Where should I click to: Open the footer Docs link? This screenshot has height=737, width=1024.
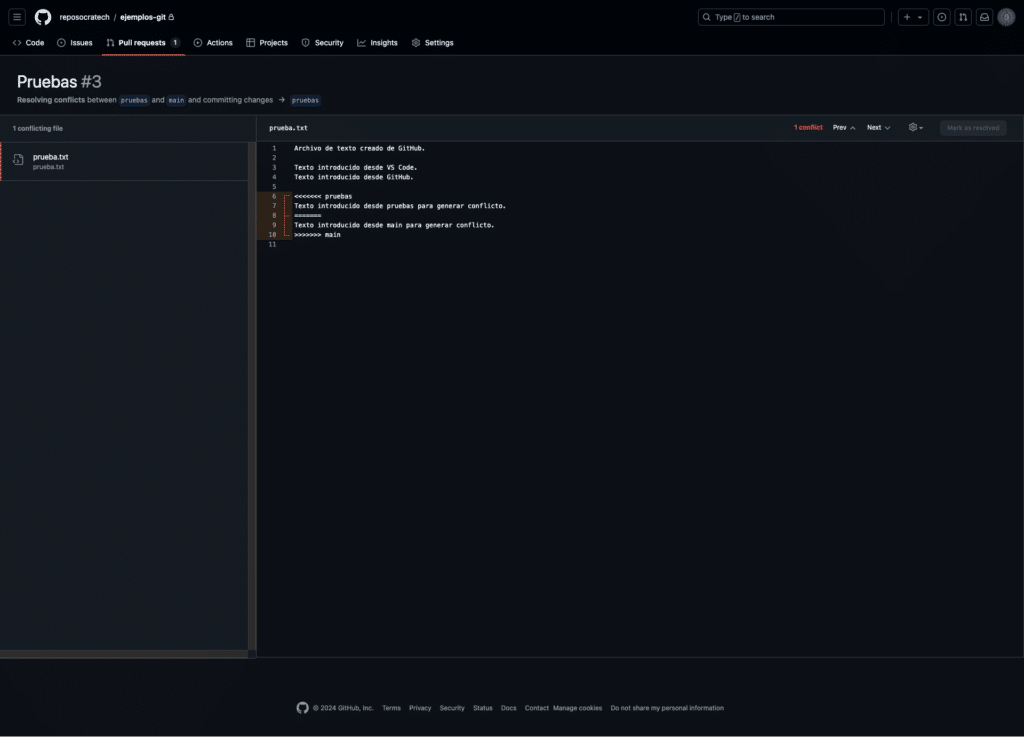pos(509,708)
